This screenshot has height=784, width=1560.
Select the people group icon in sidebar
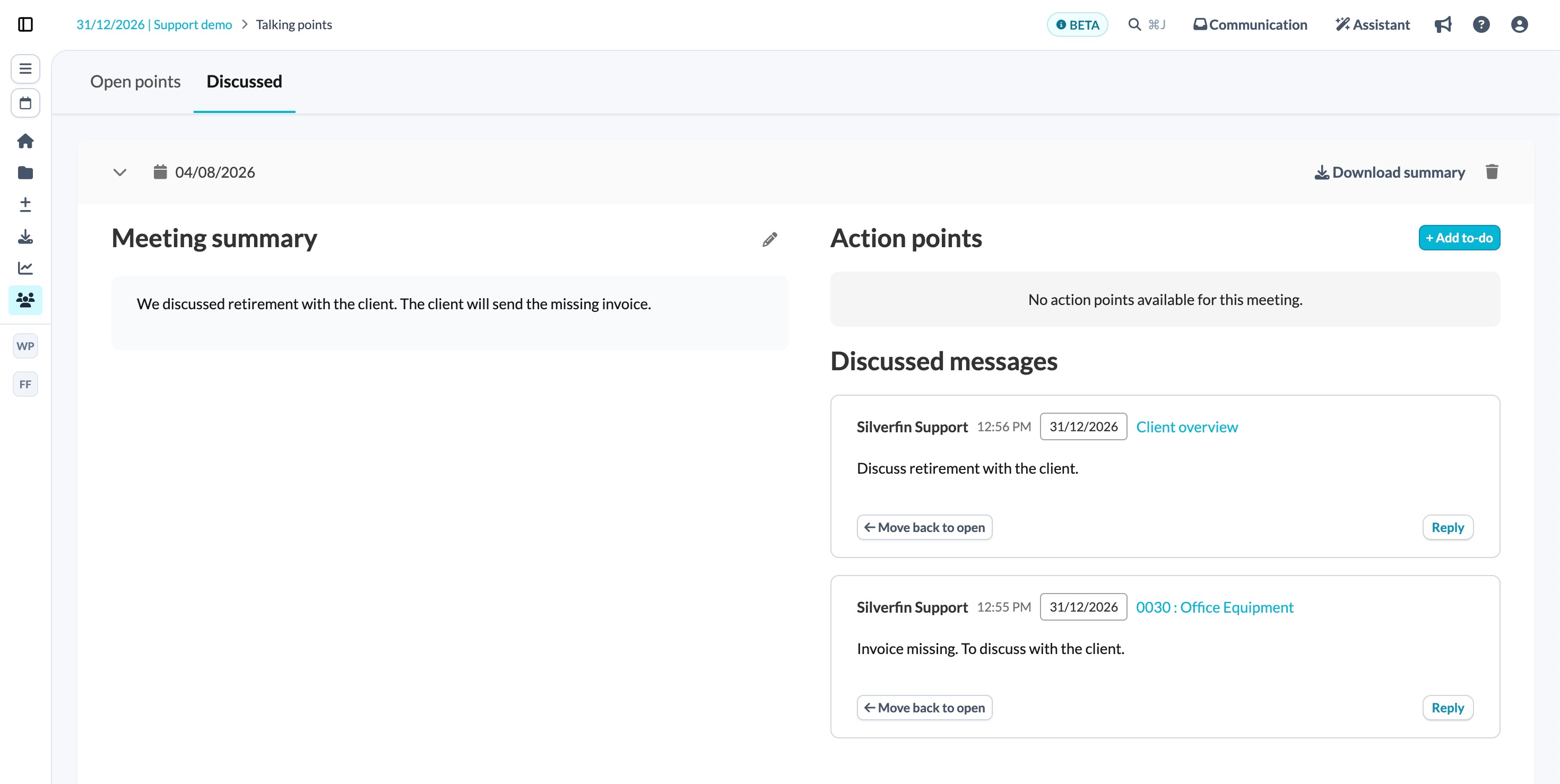(x=25, y=300)
